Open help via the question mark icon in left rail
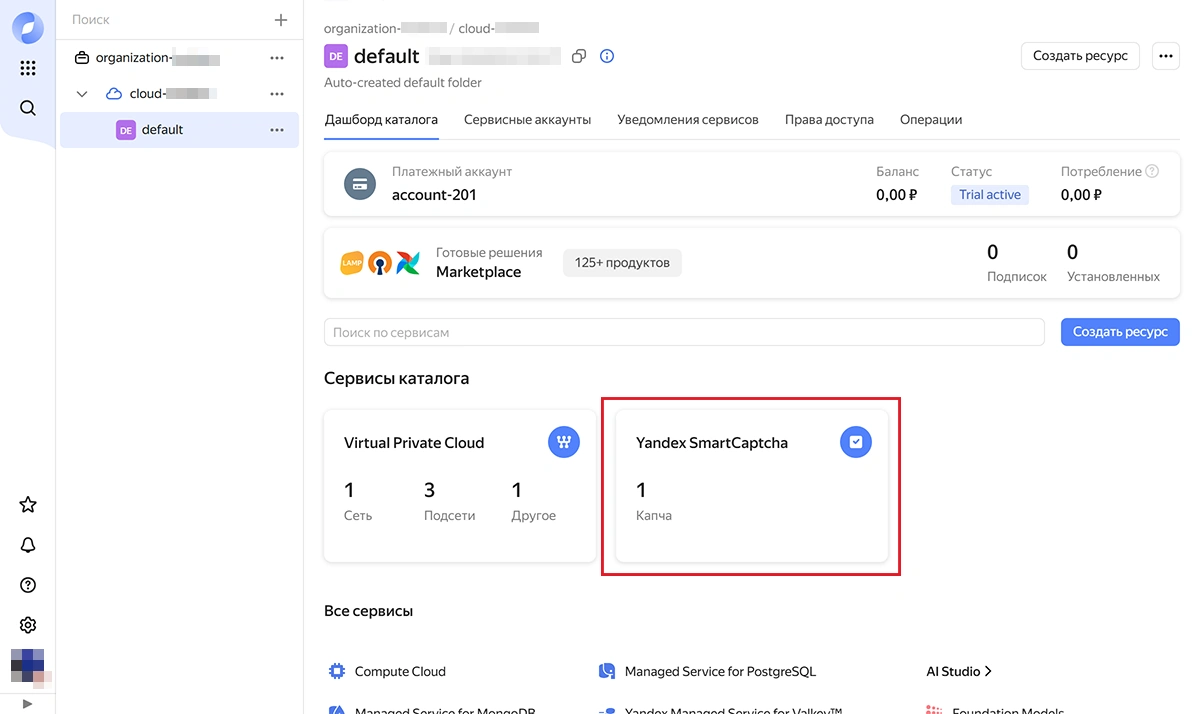Image resolution: width=1200 pixels, height=714 pixels. pos(28,585)
